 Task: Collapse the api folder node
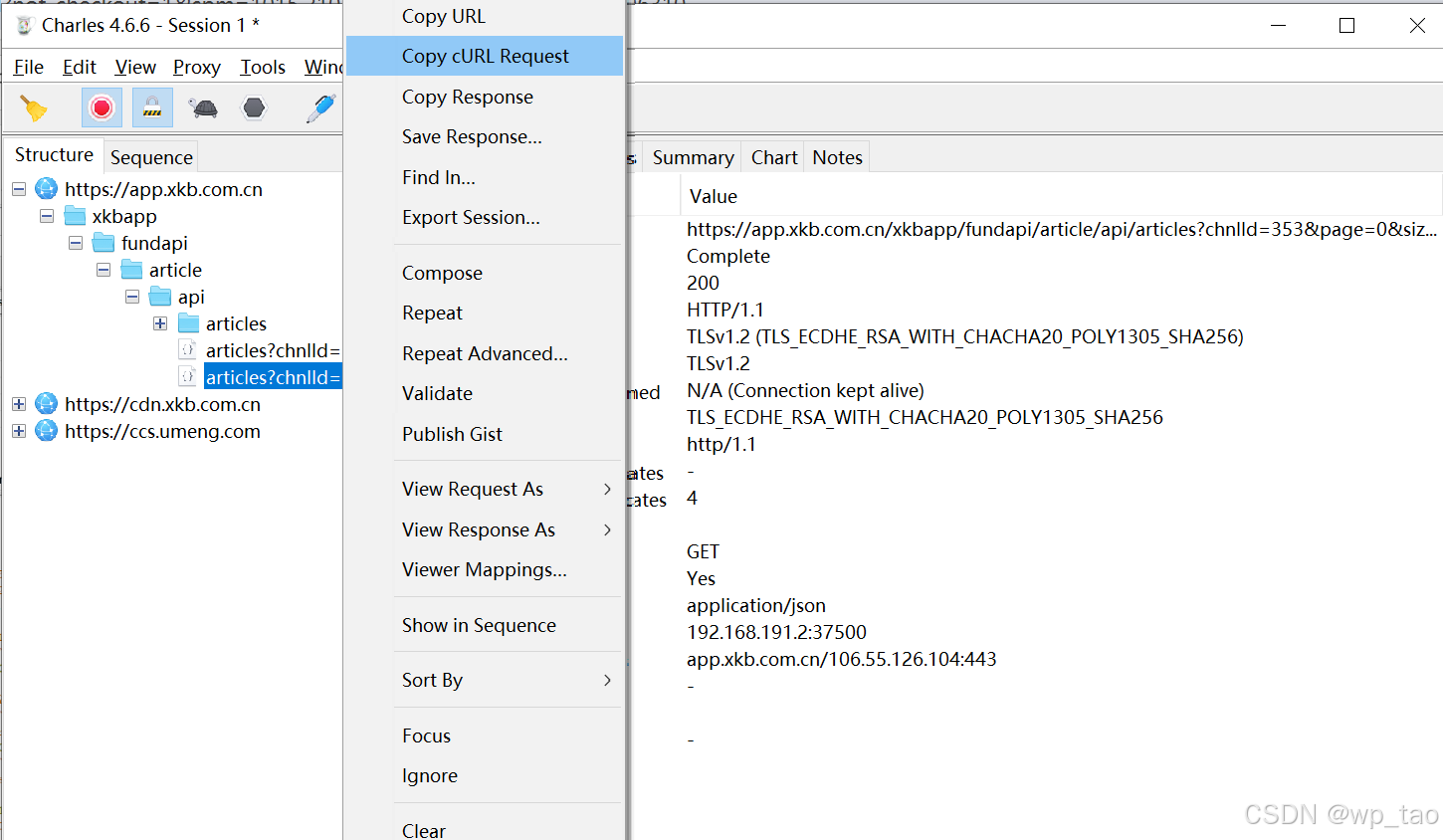point(132,297)
